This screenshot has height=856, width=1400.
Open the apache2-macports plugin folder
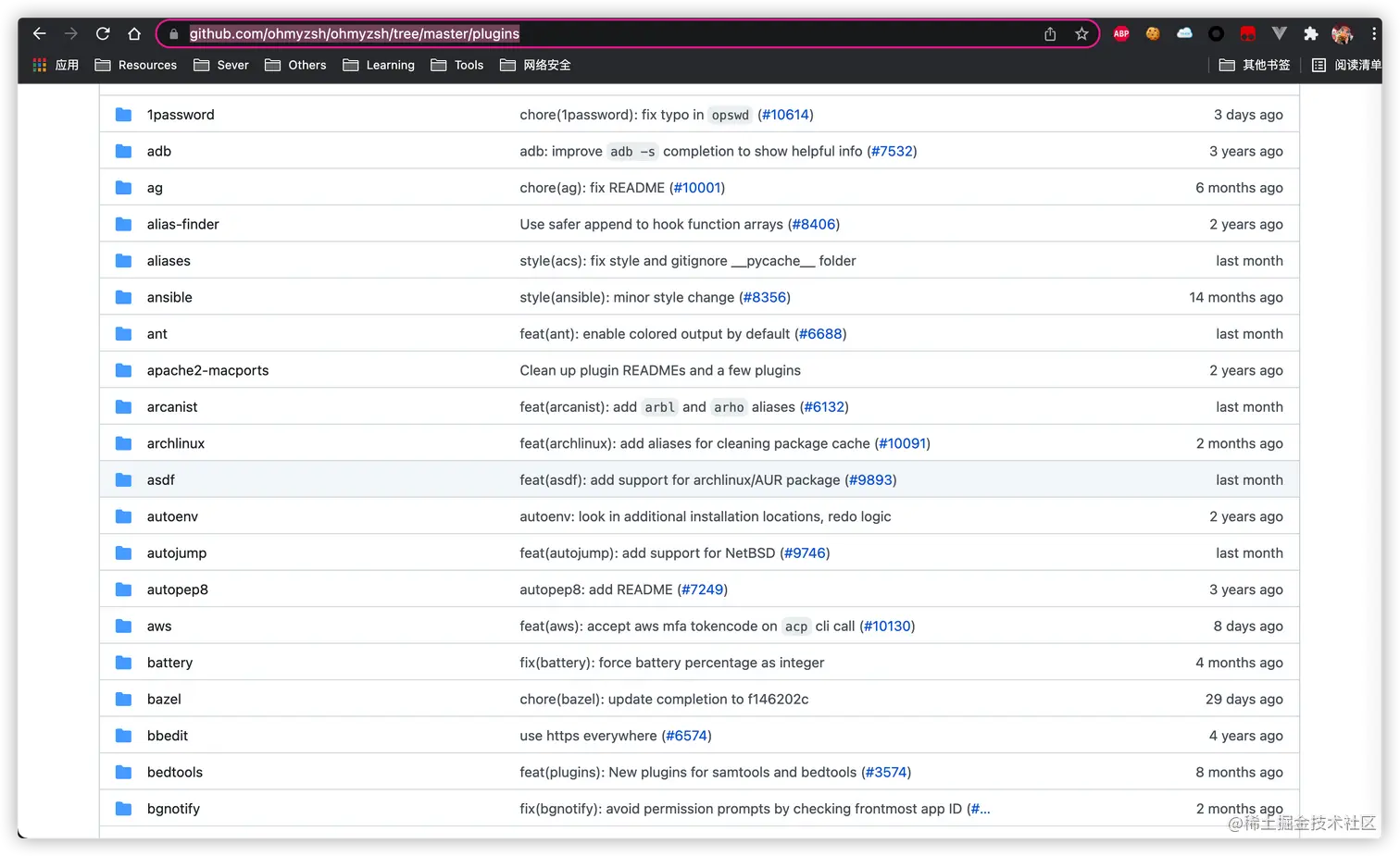pyautogui.click(x=207, y=370)
